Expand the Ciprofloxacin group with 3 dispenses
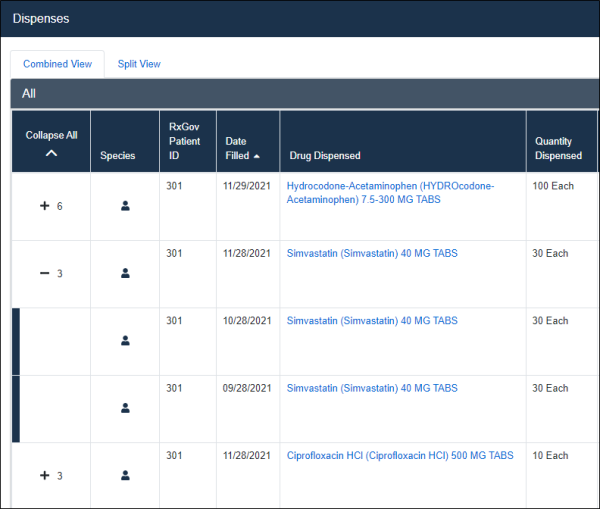600x509 pixels. 45,475
